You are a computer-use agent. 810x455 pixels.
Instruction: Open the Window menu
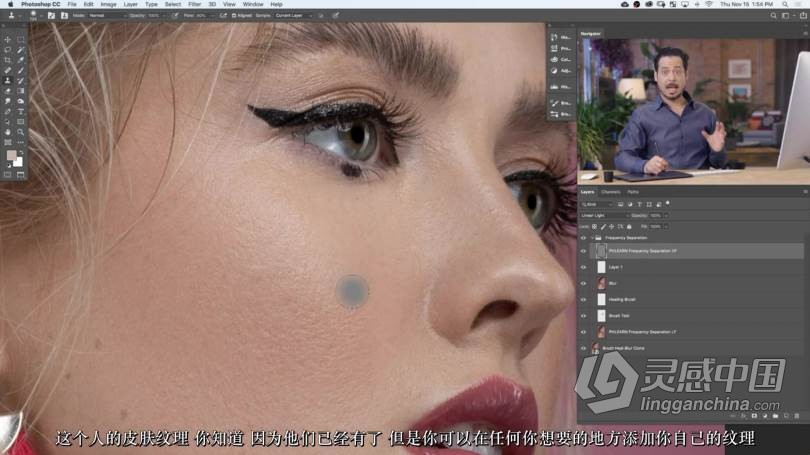253,4
